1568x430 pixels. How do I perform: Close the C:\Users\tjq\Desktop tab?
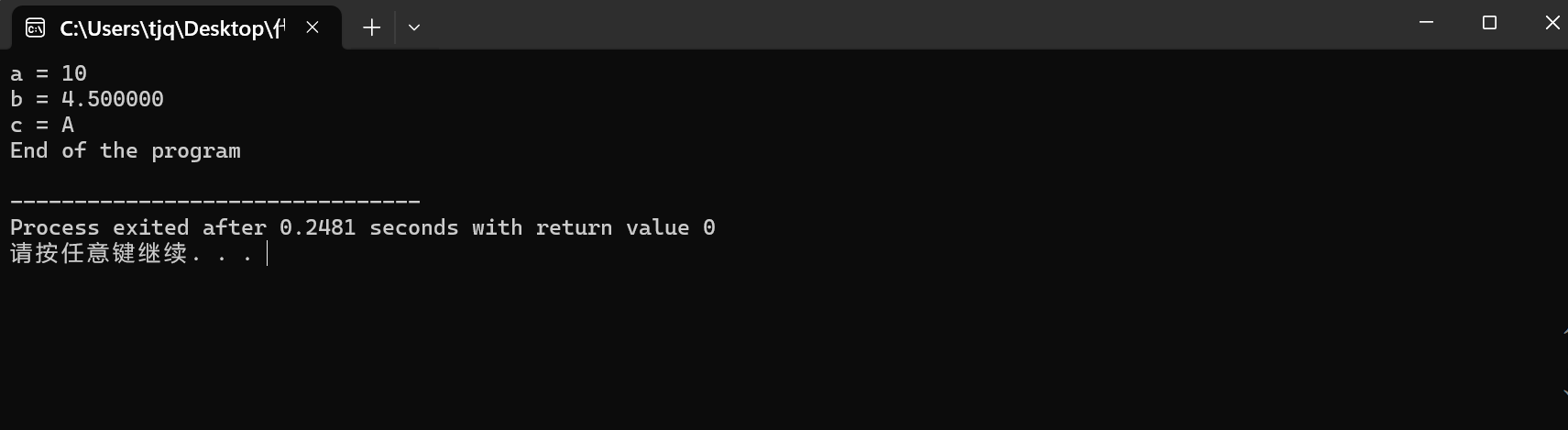tap(313, 28)
